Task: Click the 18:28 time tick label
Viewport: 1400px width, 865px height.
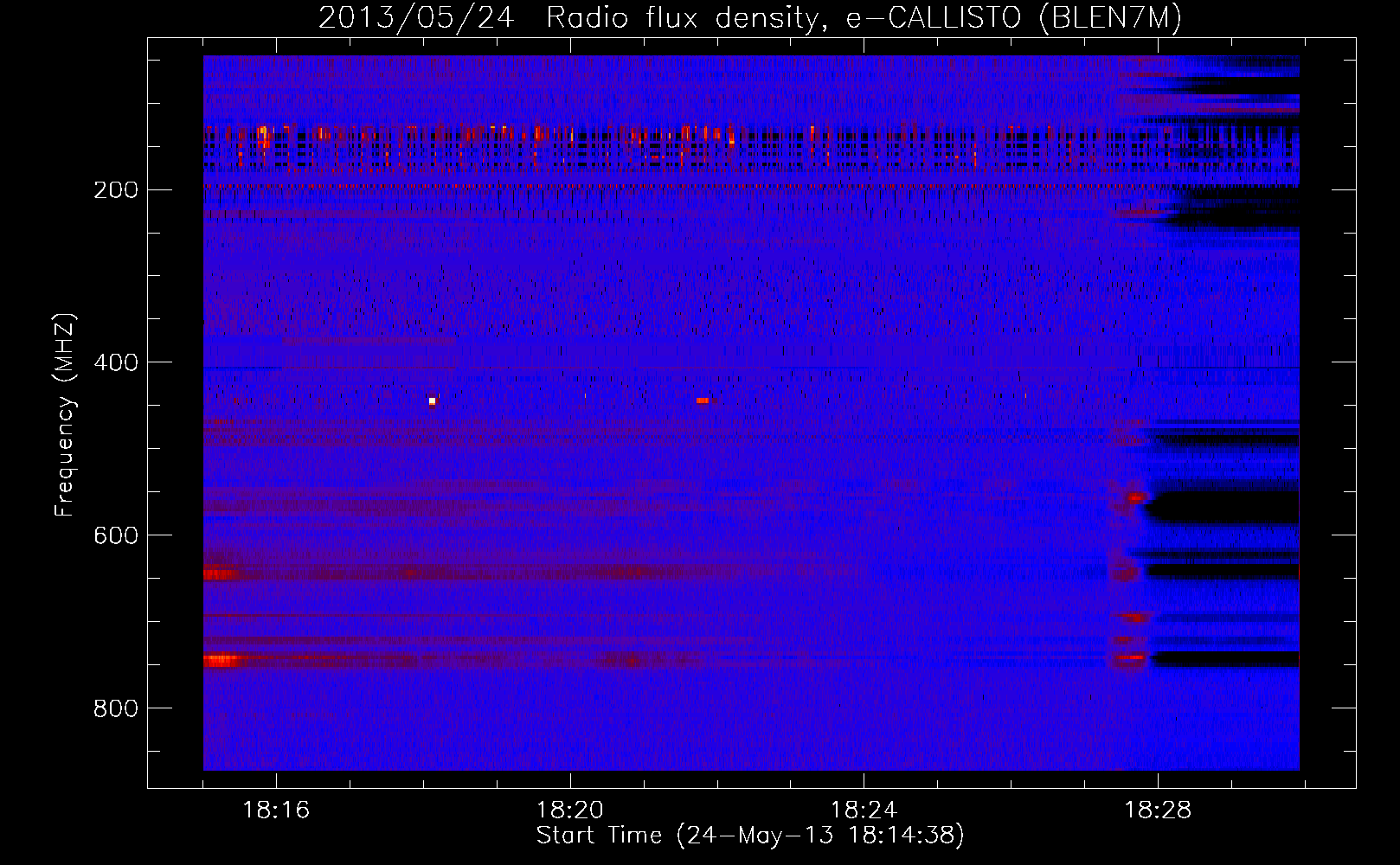Action: coord(1158,811)
